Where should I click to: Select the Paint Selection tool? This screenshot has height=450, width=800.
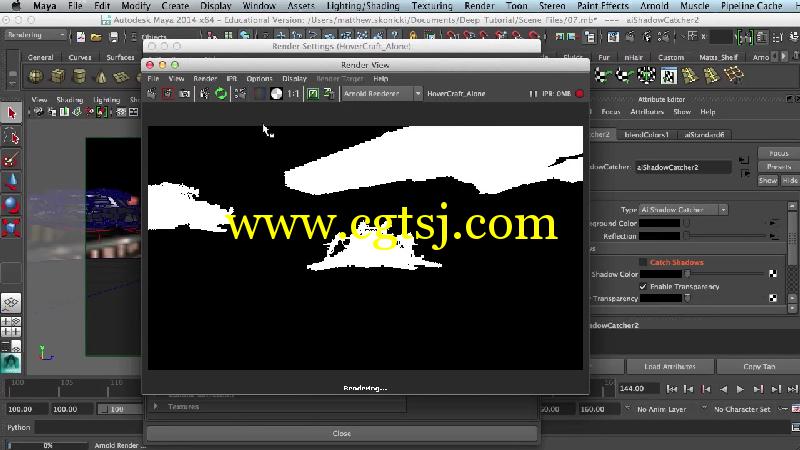11,160
